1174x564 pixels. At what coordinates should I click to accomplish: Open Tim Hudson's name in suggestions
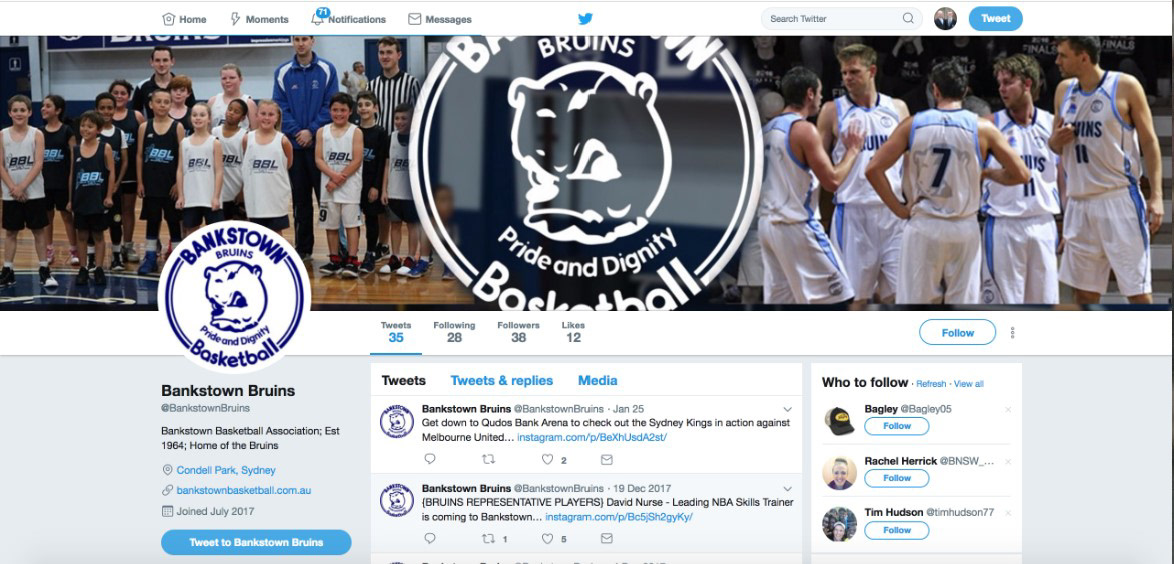pos(893,512)
